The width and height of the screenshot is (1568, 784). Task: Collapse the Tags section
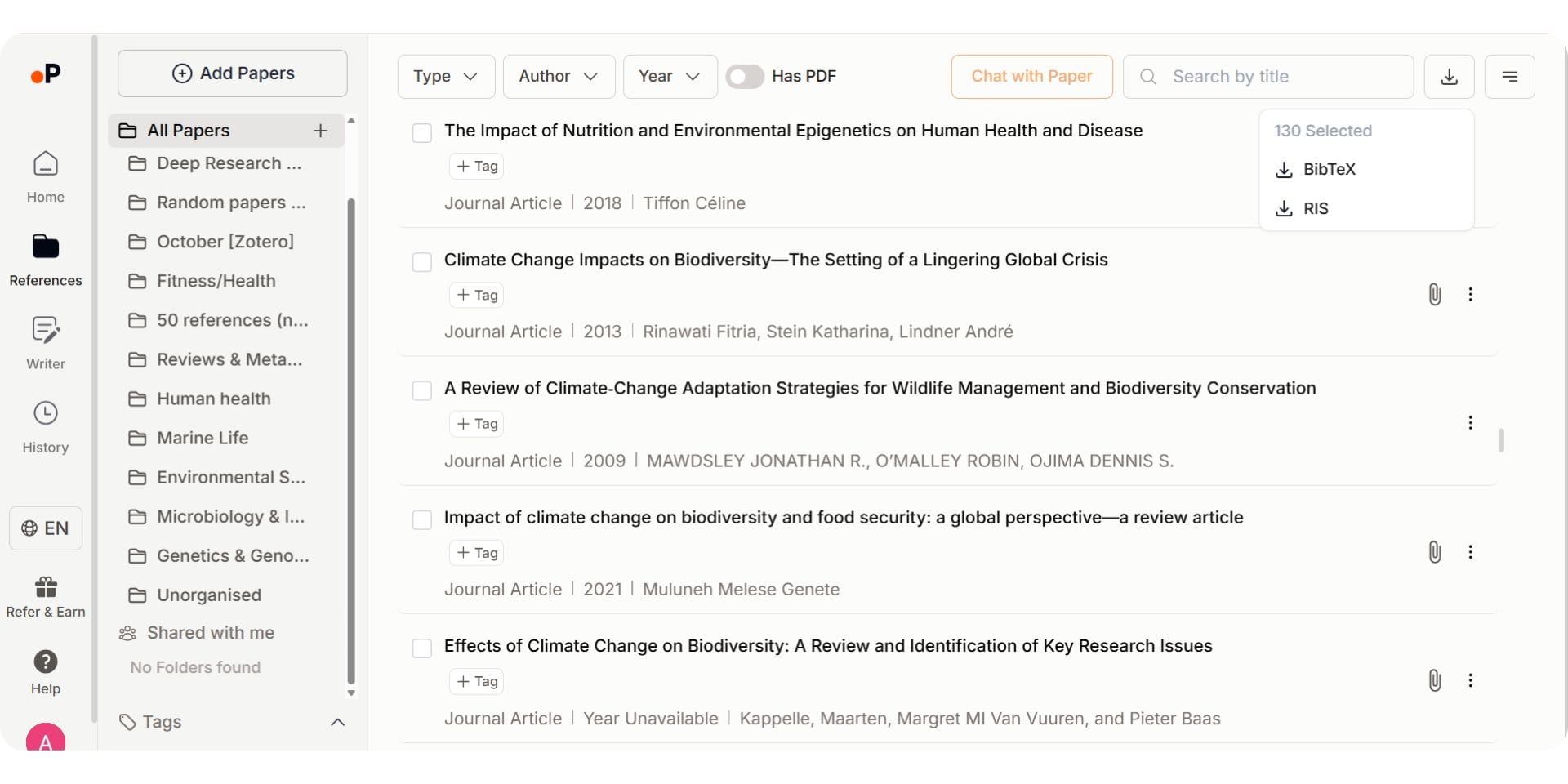[x=338, y=722]
